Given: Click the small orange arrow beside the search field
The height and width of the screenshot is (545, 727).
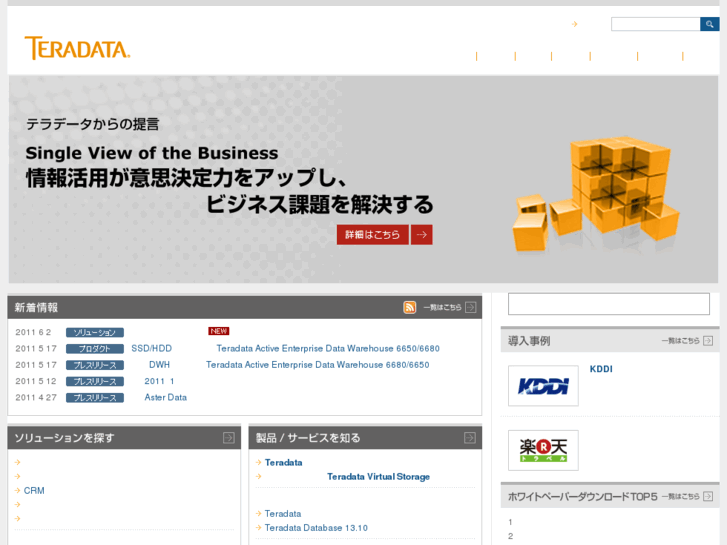Looking at the screenshot, I should 574,24.
